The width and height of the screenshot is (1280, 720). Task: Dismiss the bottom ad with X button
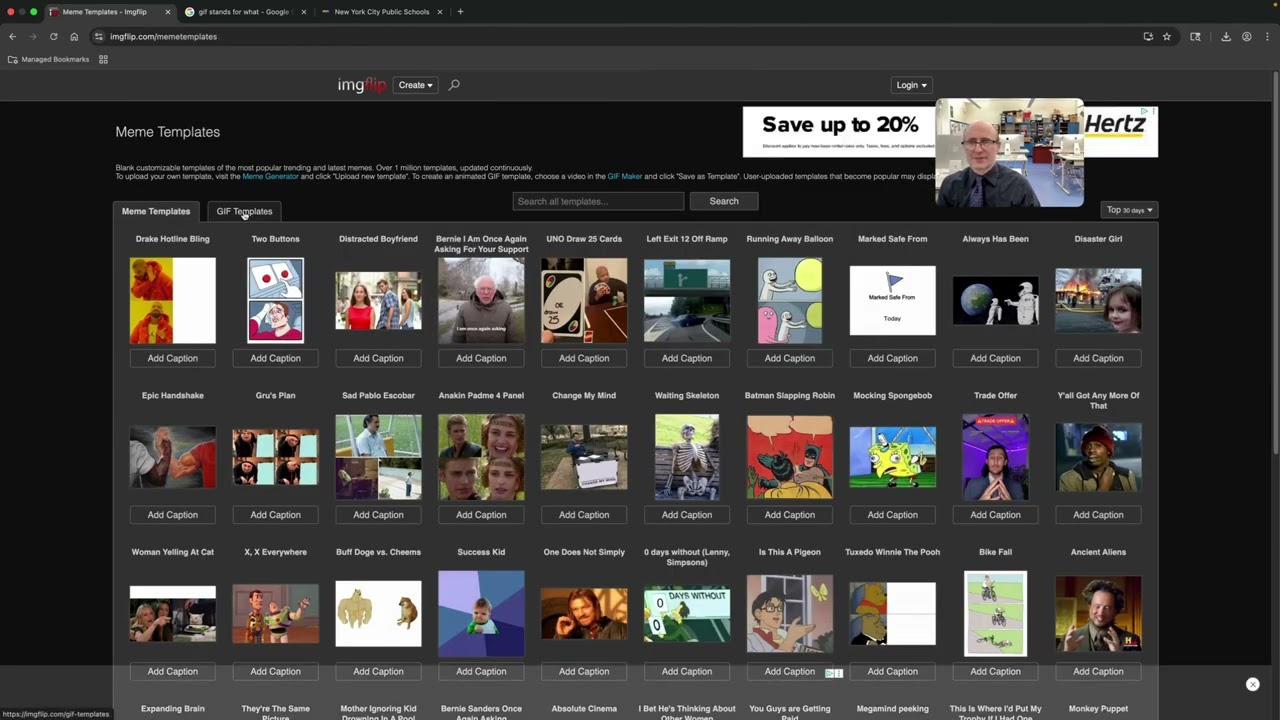pyautogui.click(x=1252, y=684)
